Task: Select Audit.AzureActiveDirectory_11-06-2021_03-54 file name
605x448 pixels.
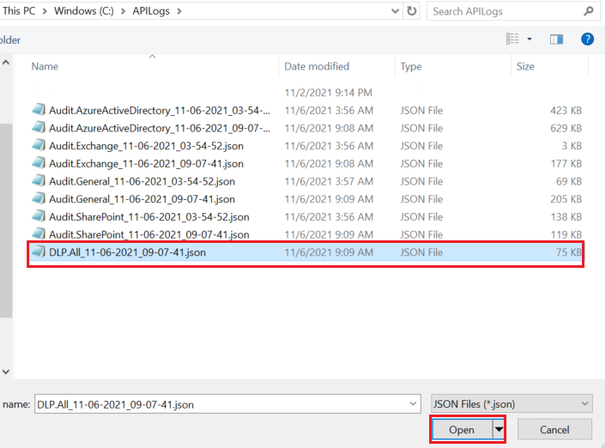Action: 159,110
